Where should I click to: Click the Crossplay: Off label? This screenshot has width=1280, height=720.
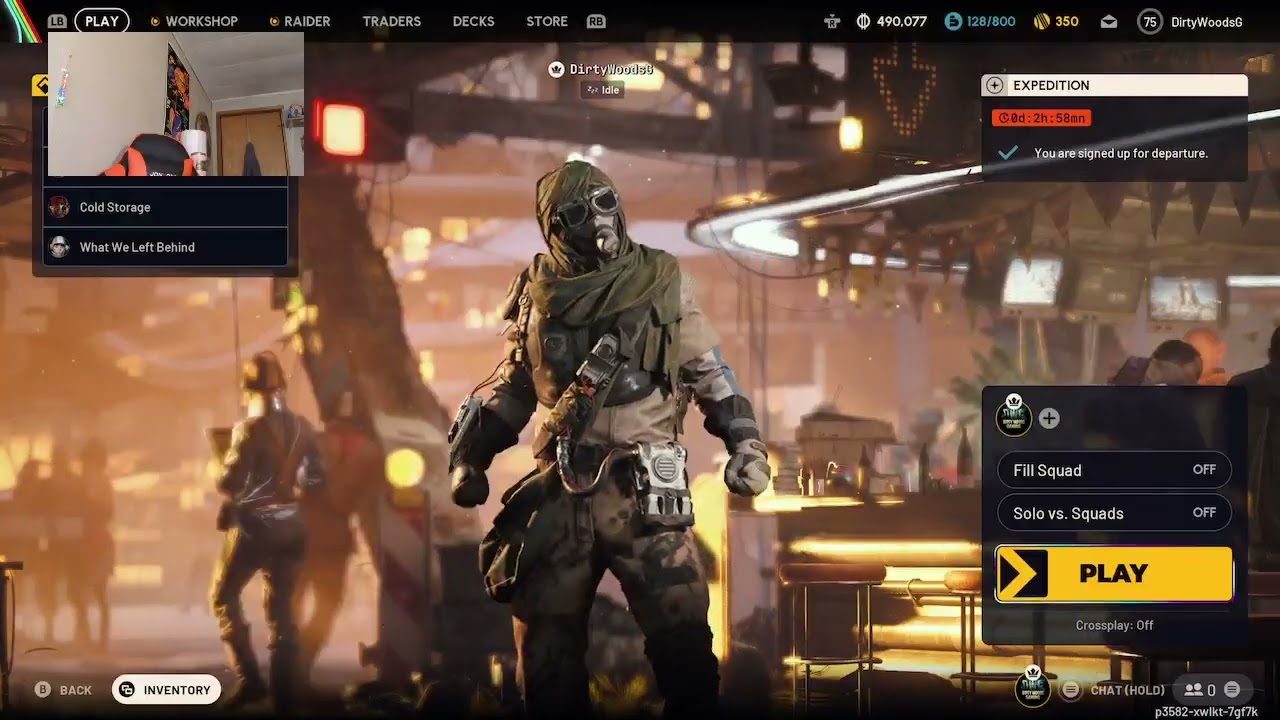[x=1114, y=625]
